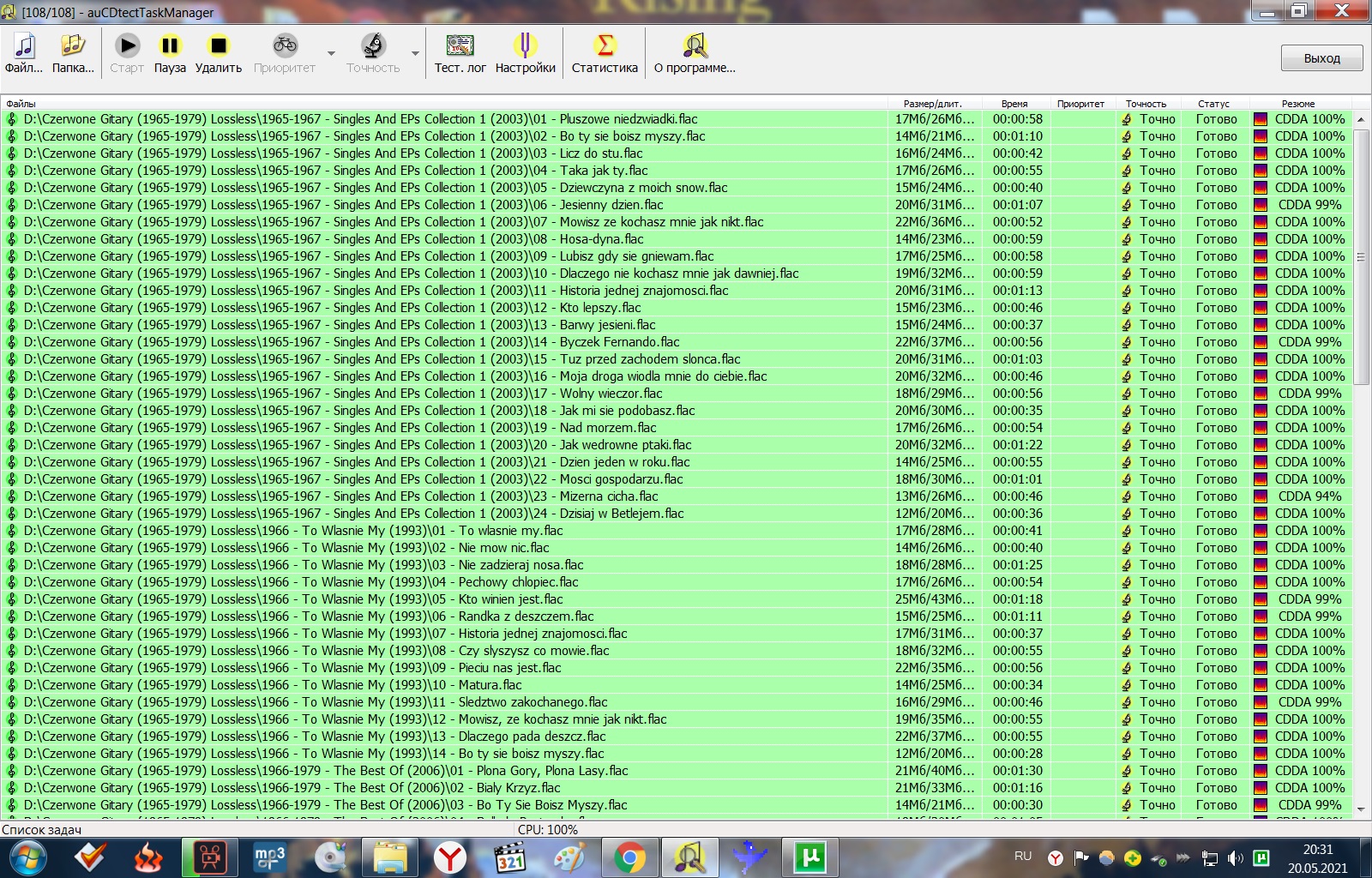Sort list by Резюме column header

pos(1297,104)
